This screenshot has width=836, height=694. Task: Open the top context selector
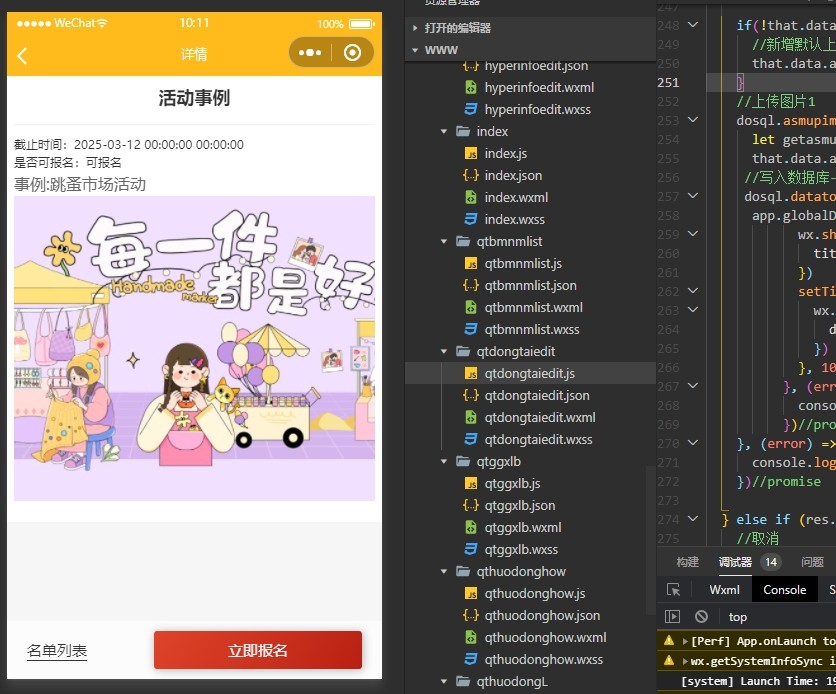click(737, 617)
